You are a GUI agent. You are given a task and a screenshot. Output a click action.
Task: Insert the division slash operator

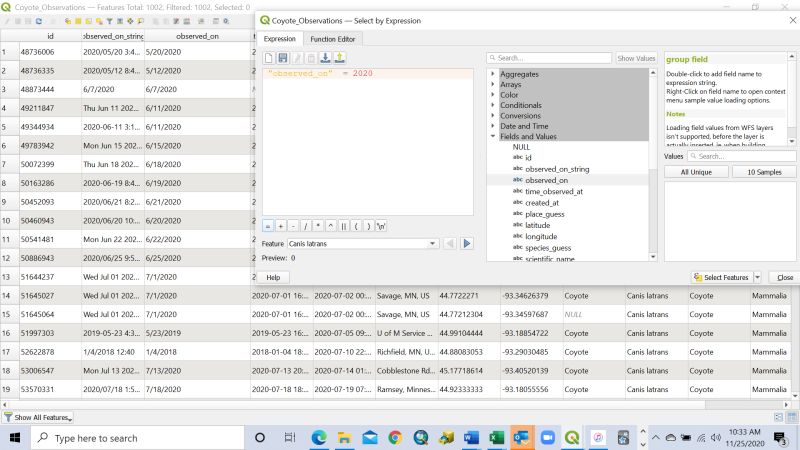click(306, 226)
